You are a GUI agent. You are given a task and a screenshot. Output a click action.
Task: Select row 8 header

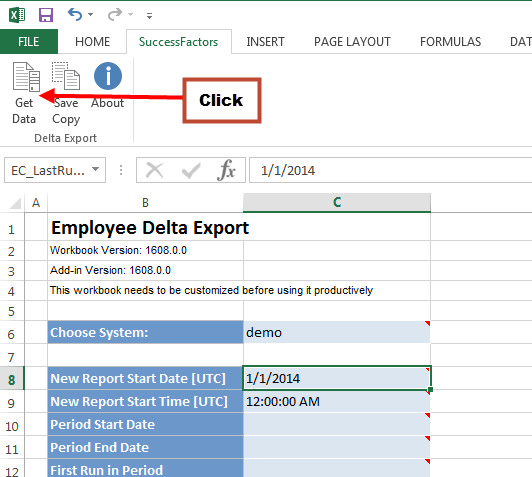point(12,379)
